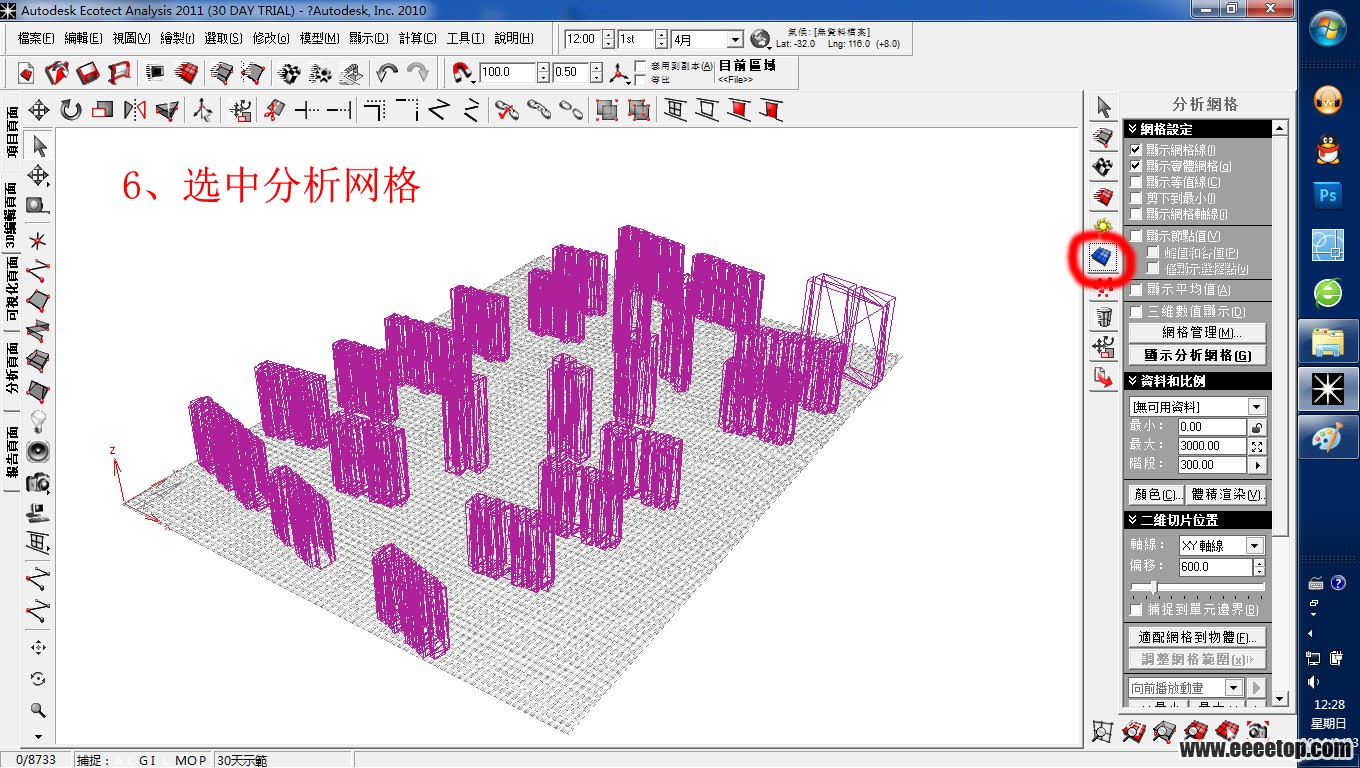Collapse the 資料和比例 section header
Image resolution: width=1360 pixels, height=768 pixels.
point(1198,381)
